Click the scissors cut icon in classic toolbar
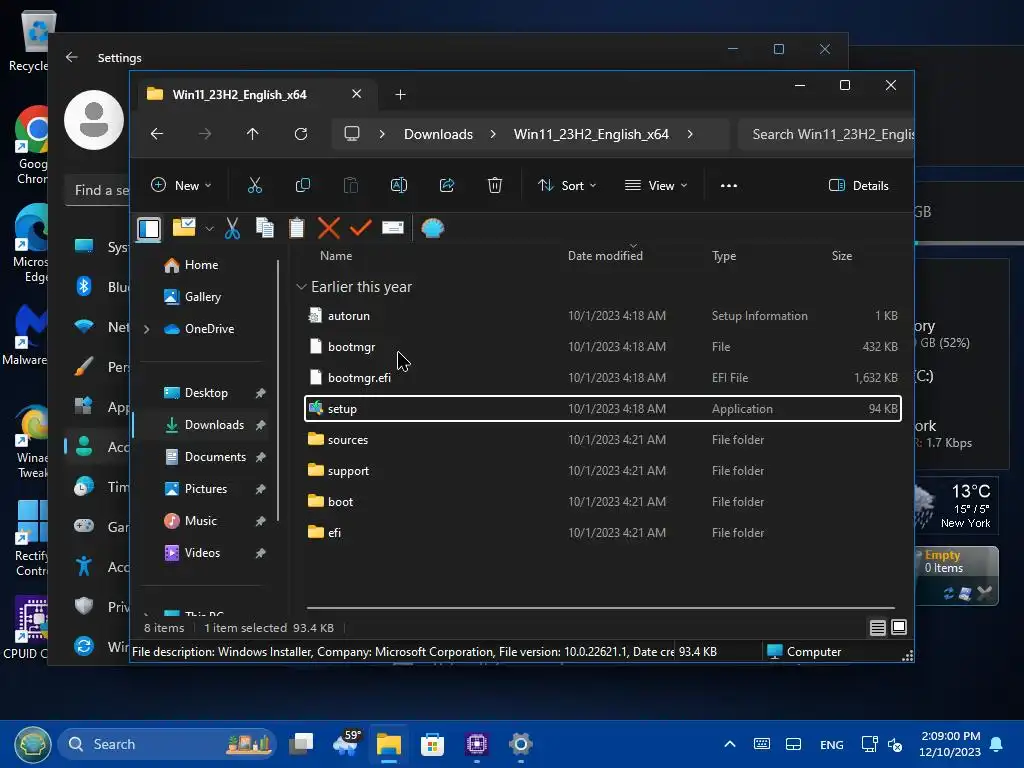Screen dimensions: 1024x768 pyautogui.click(x=232, y=228)
